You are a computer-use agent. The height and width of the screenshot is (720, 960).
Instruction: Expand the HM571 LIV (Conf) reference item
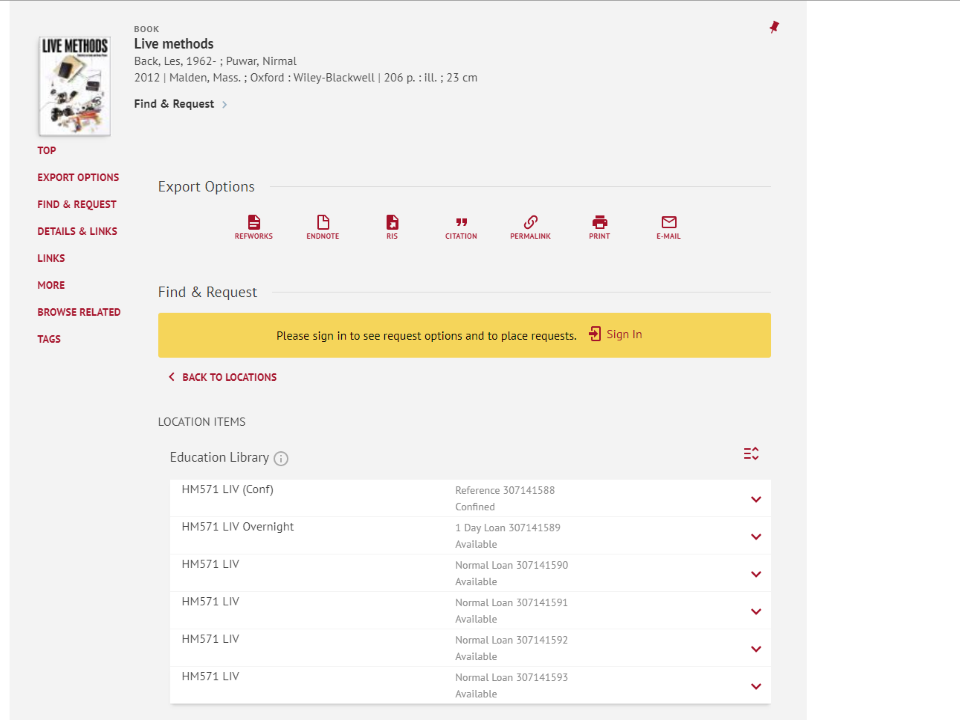point(756,499)
